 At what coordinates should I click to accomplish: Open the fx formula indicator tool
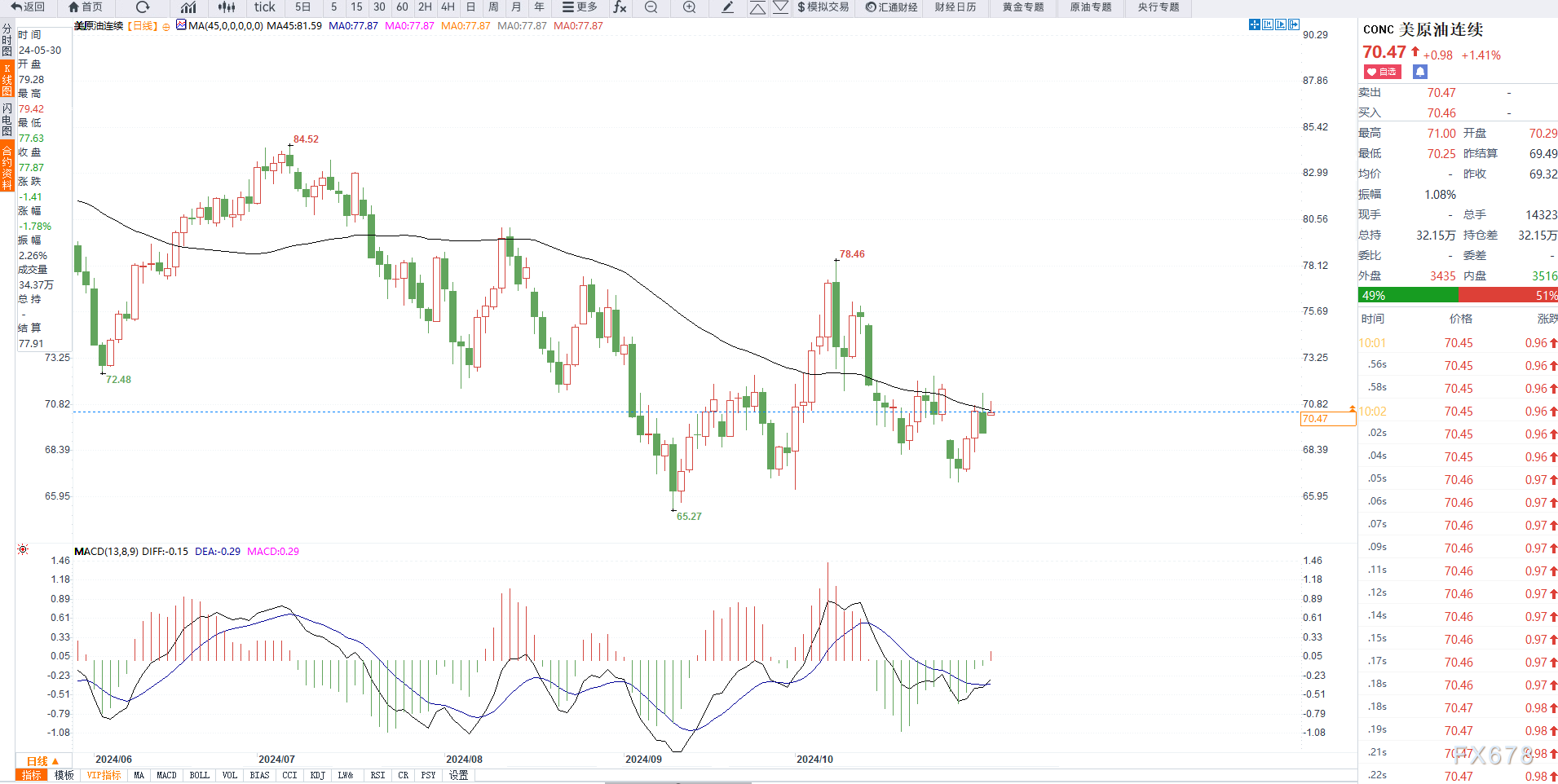pyautogui.click(x=620, y=7)
